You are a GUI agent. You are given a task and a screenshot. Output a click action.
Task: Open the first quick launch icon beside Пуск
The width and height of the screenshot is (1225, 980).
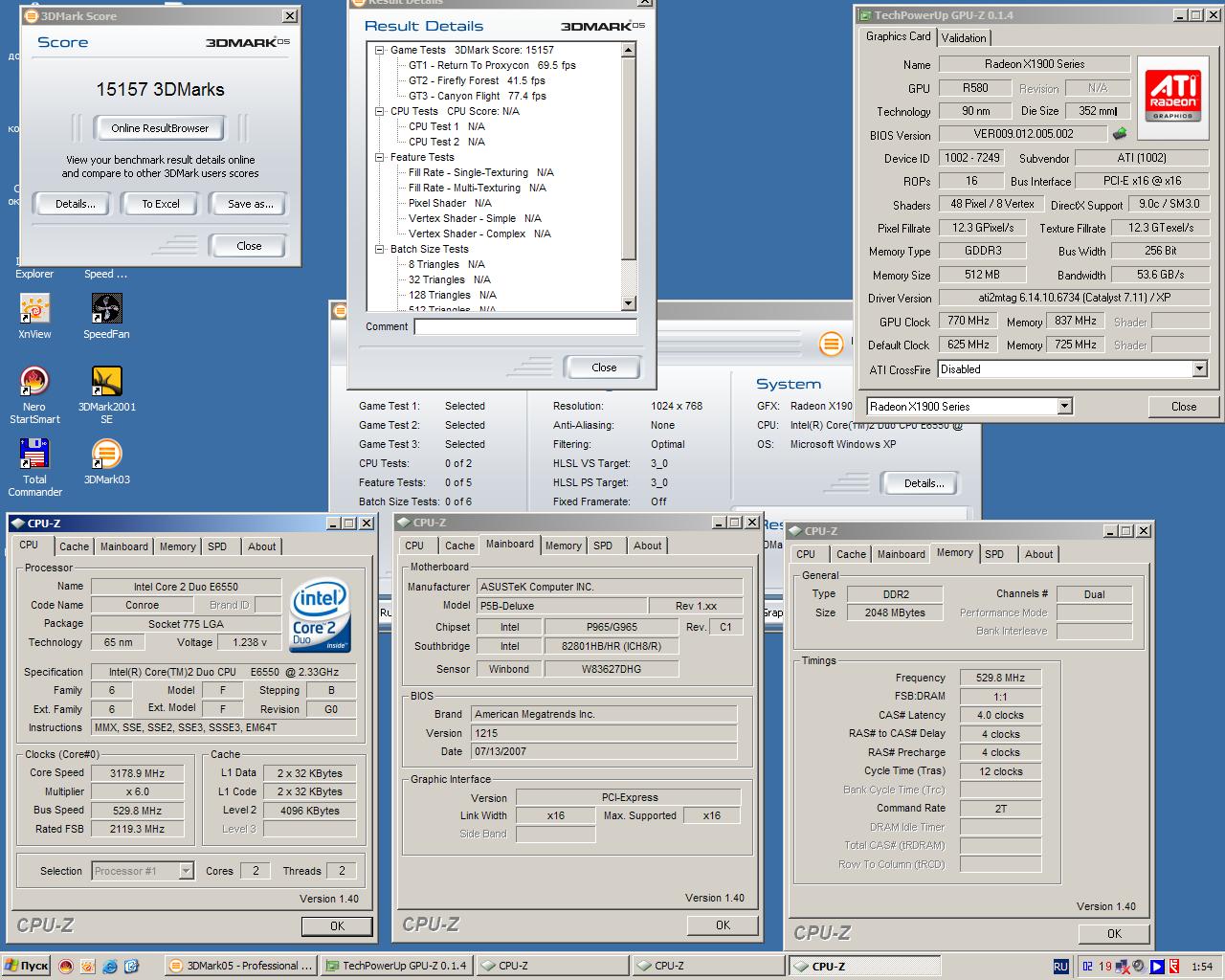coord(66,967)
